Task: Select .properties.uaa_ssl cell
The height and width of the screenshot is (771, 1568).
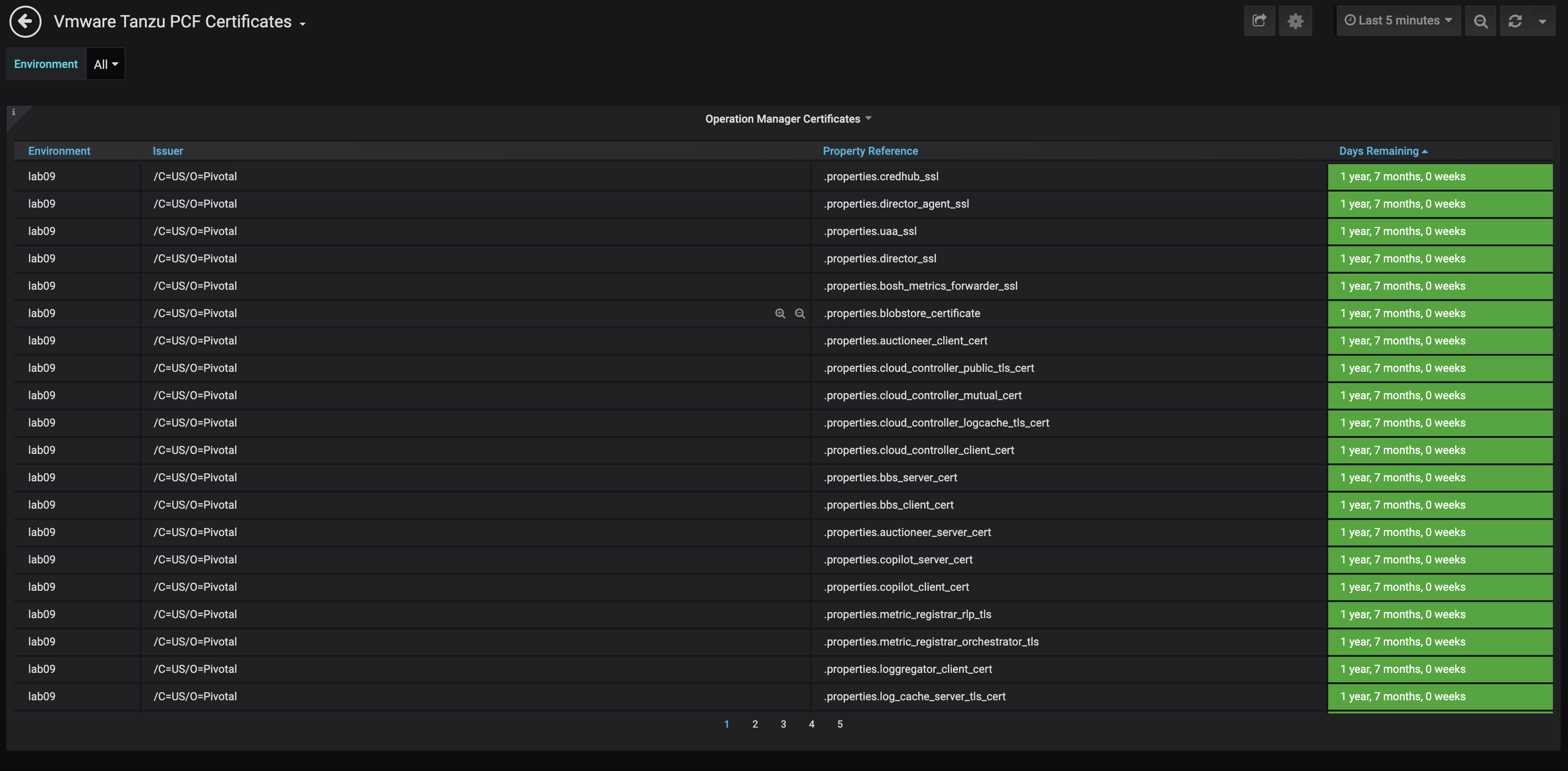Action: click(x=1070, y=231)
